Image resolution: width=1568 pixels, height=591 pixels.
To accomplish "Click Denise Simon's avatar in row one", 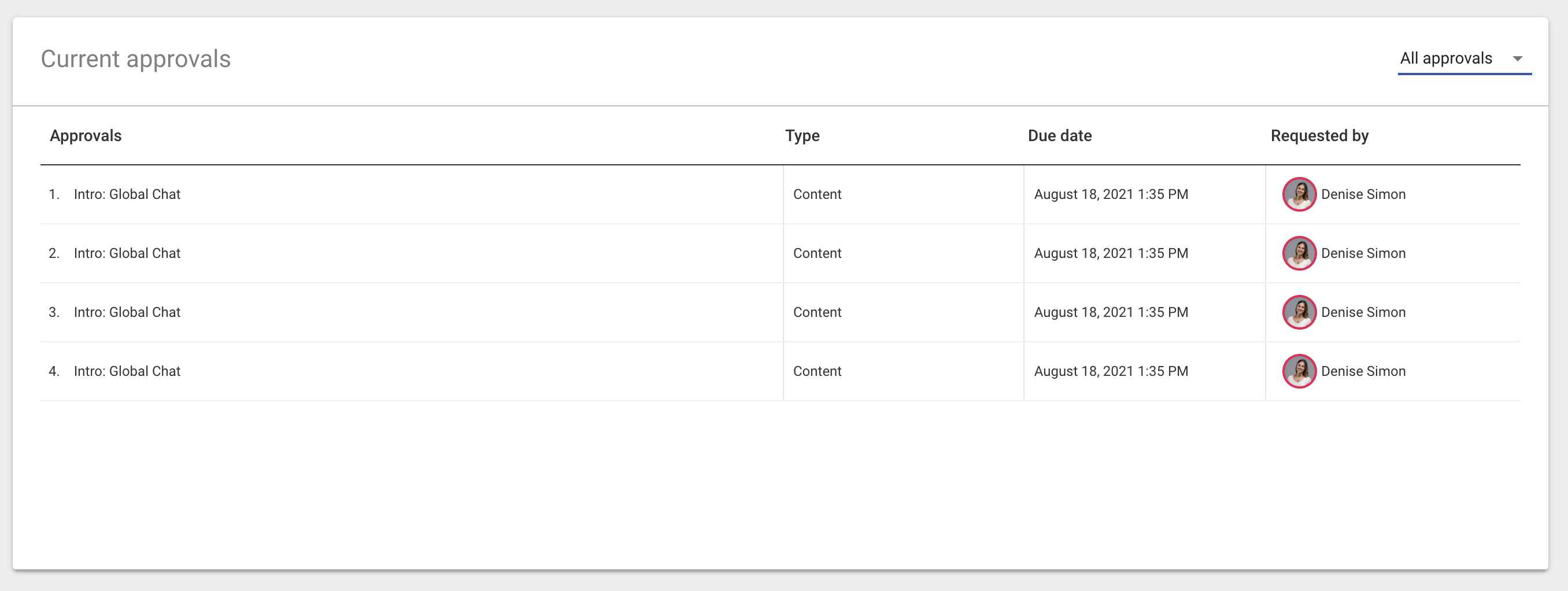I will click(x=1300, y=194).
